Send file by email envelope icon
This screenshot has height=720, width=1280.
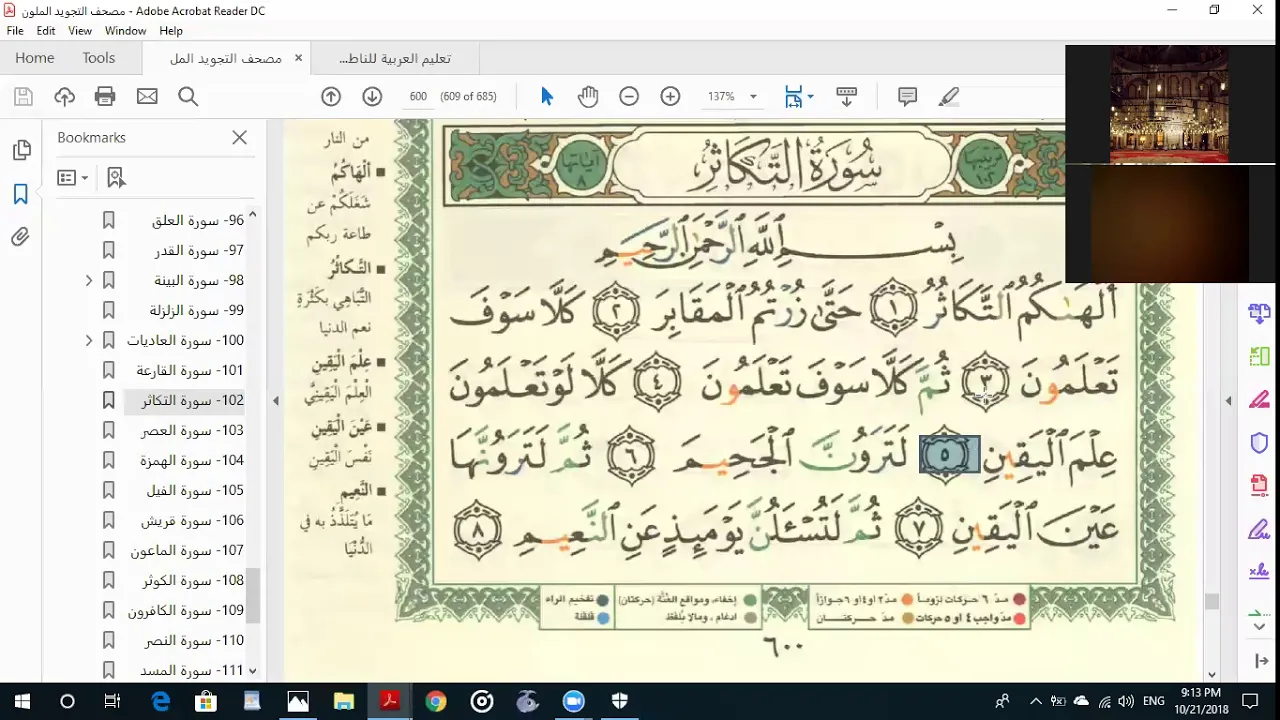(x=147, y=96)
